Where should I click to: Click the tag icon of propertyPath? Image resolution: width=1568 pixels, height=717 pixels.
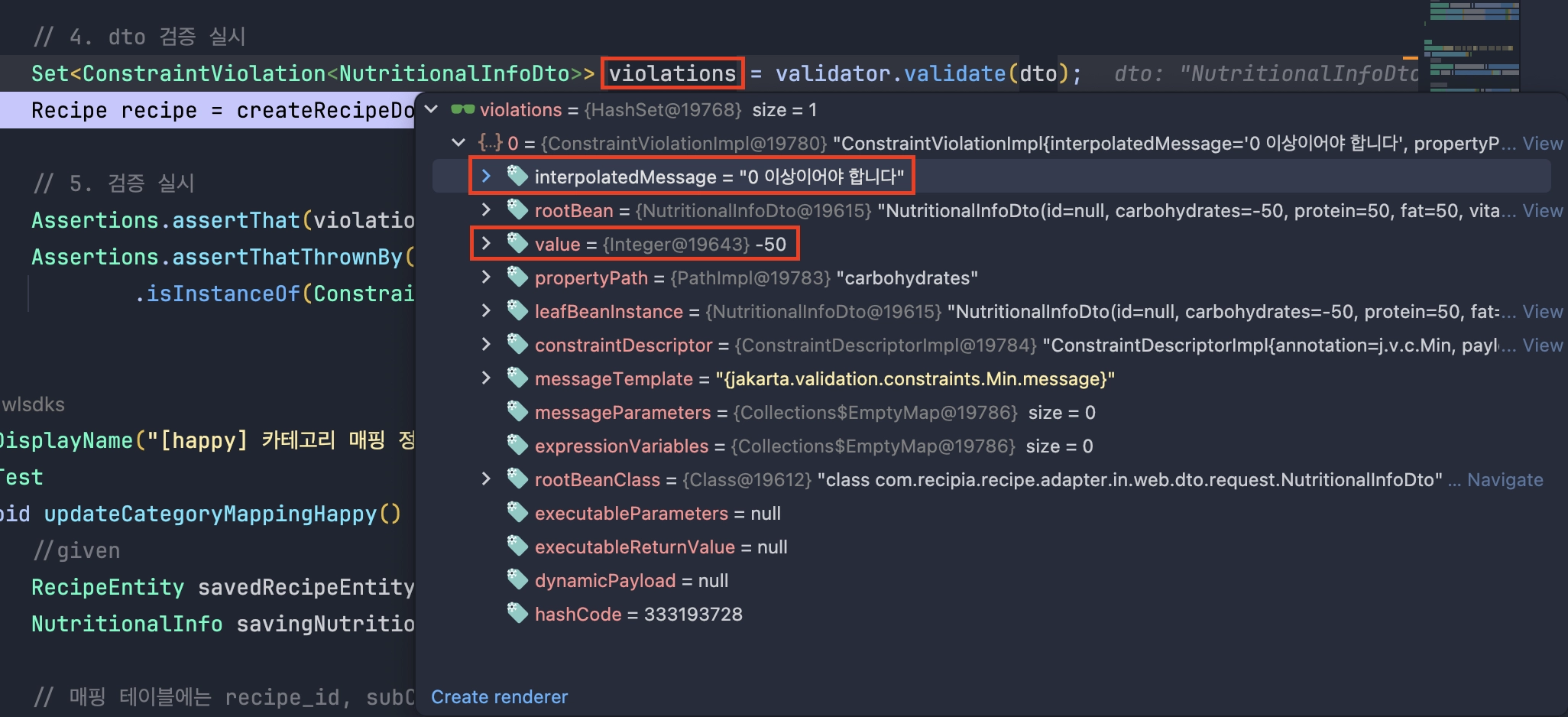coord(518,277)
